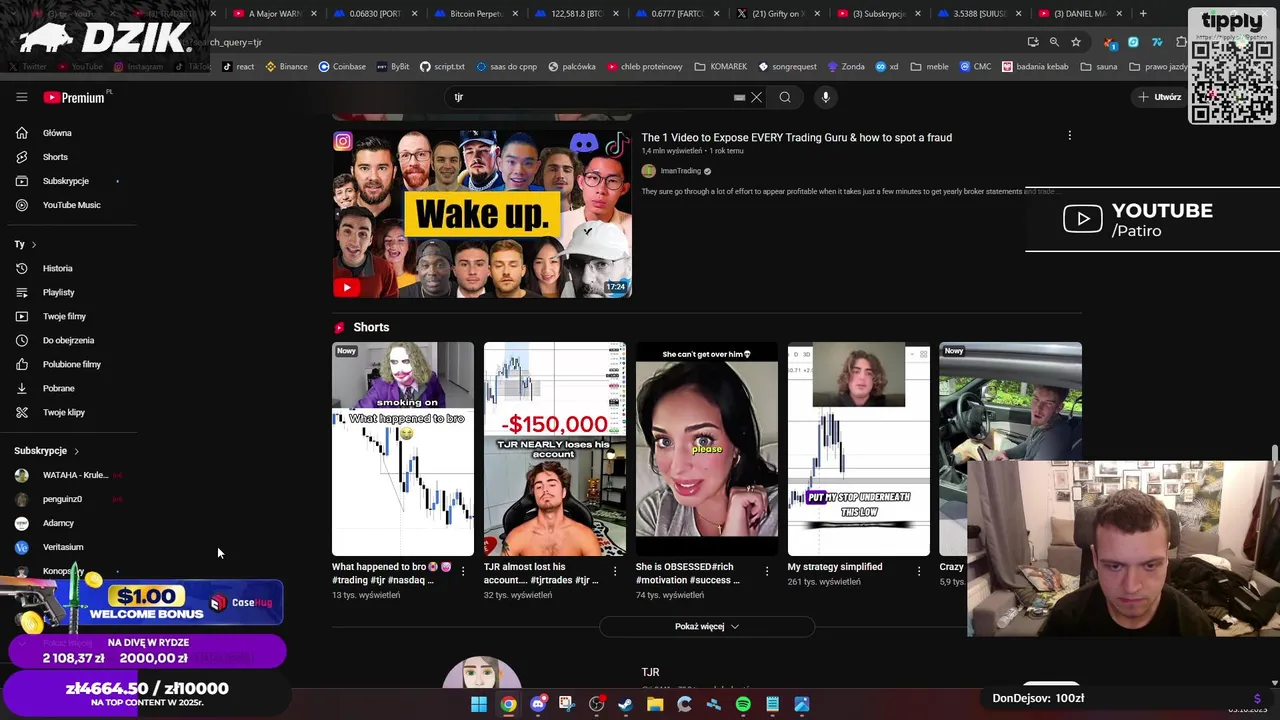Viewport: 1280px width, 720px height.
Task: Expand shorts with Pokaż więcej
Action: [707, 626]
